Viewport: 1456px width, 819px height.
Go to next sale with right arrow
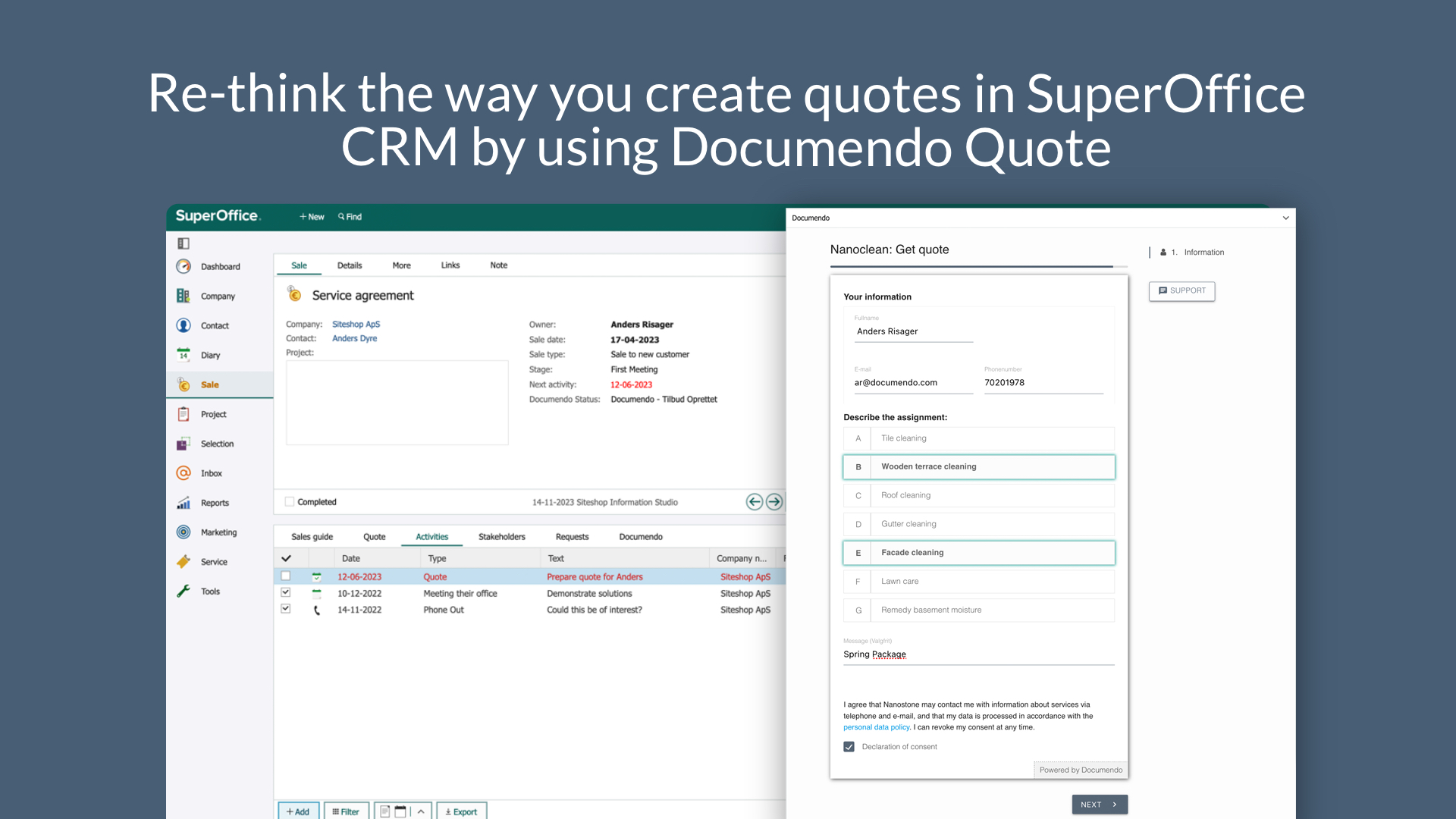click(x=774, y=502)
